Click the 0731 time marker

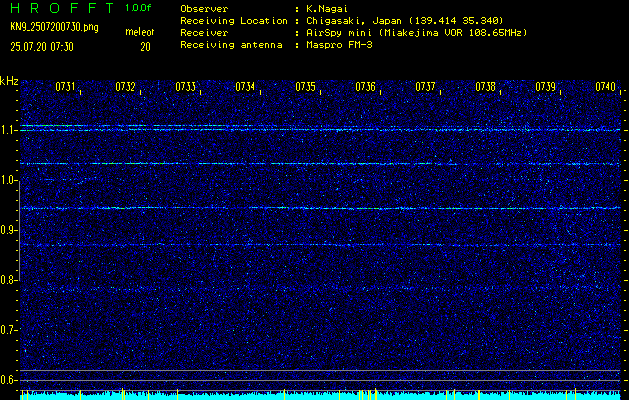point(65,87)
